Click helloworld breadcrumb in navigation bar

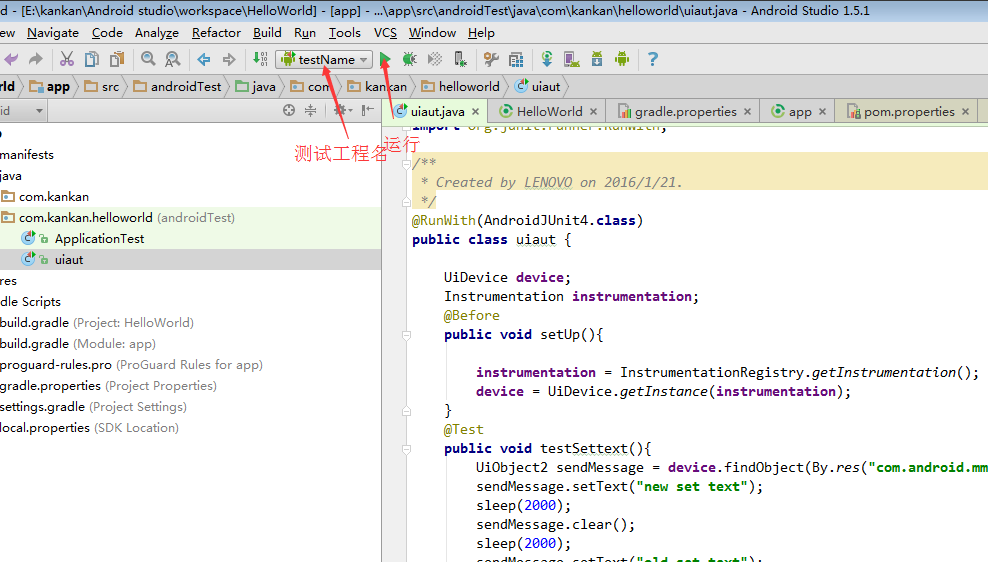tap(461, 87)
